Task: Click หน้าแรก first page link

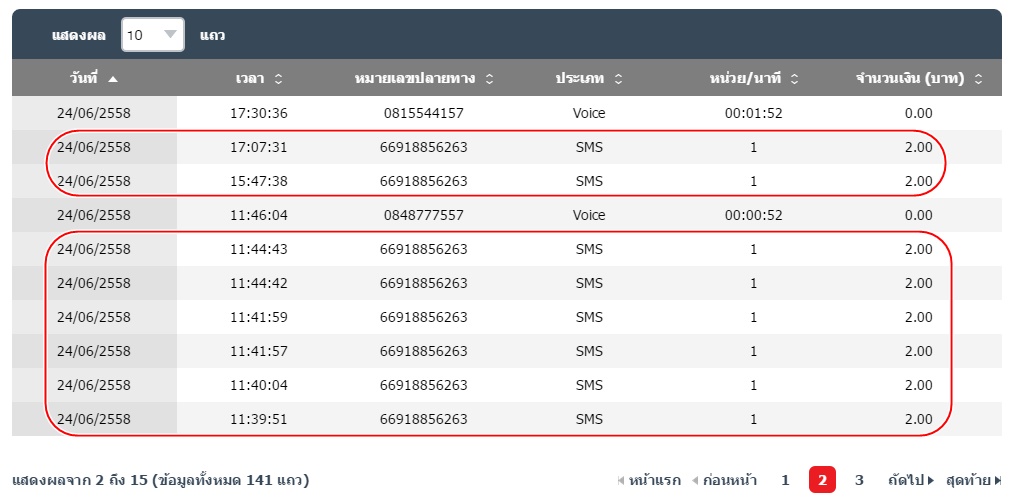Action: (649, 480)
